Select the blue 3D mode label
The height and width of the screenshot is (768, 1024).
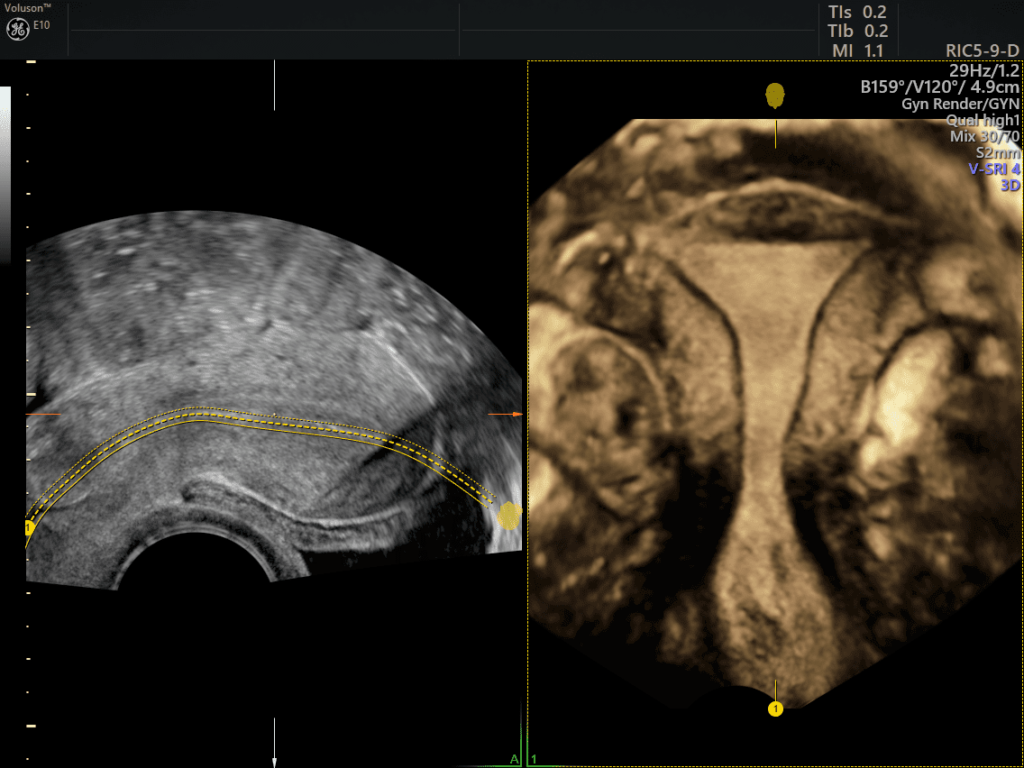pyautogui.click(x=1009, y=185)
